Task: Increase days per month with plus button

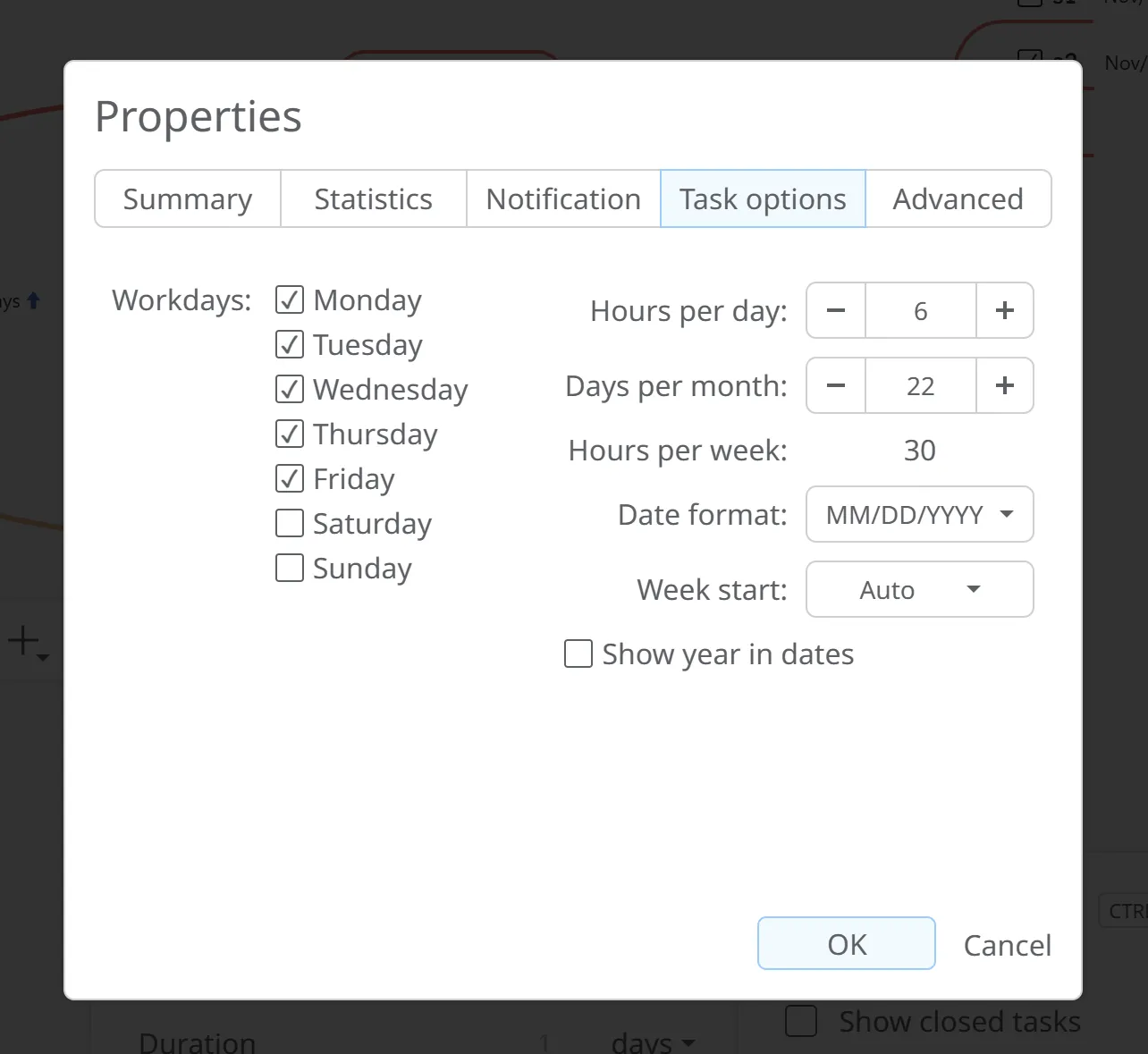Action: (x=1005, y=386)
